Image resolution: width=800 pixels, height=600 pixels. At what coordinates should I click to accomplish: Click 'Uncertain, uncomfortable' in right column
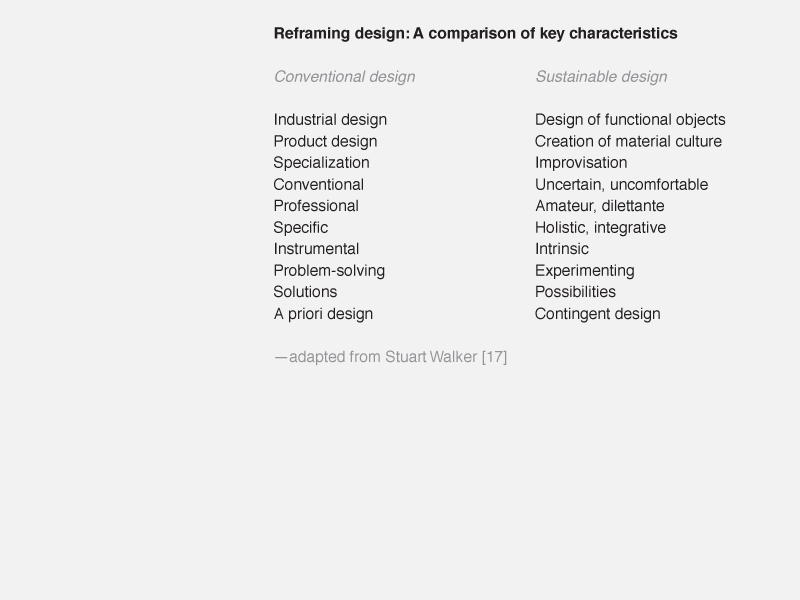621,184
